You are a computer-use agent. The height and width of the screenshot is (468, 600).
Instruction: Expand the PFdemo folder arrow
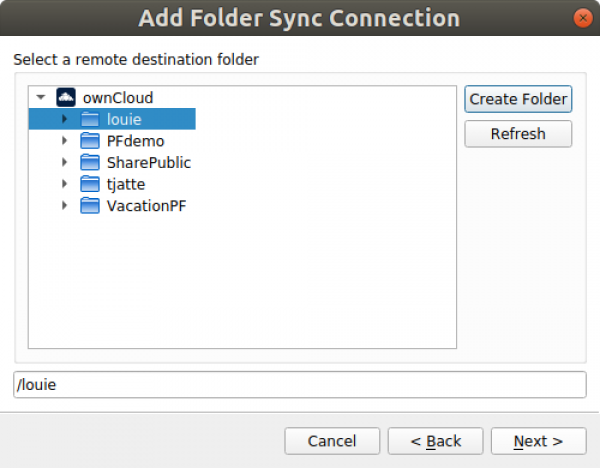[65, 141]
